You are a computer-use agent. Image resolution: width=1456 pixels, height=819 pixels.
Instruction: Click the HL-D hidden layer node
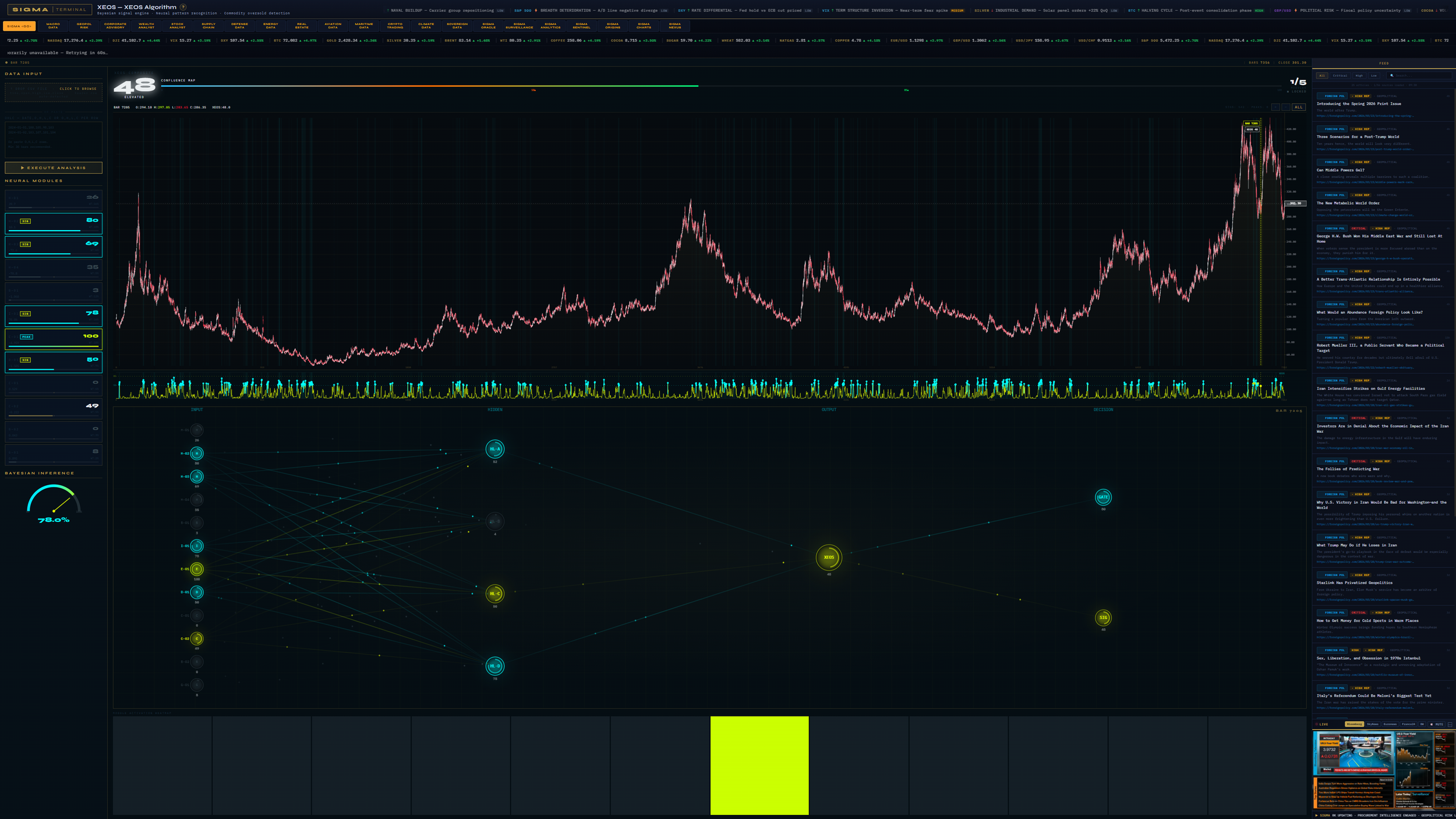pyautogui.click(x=494, y=666)
